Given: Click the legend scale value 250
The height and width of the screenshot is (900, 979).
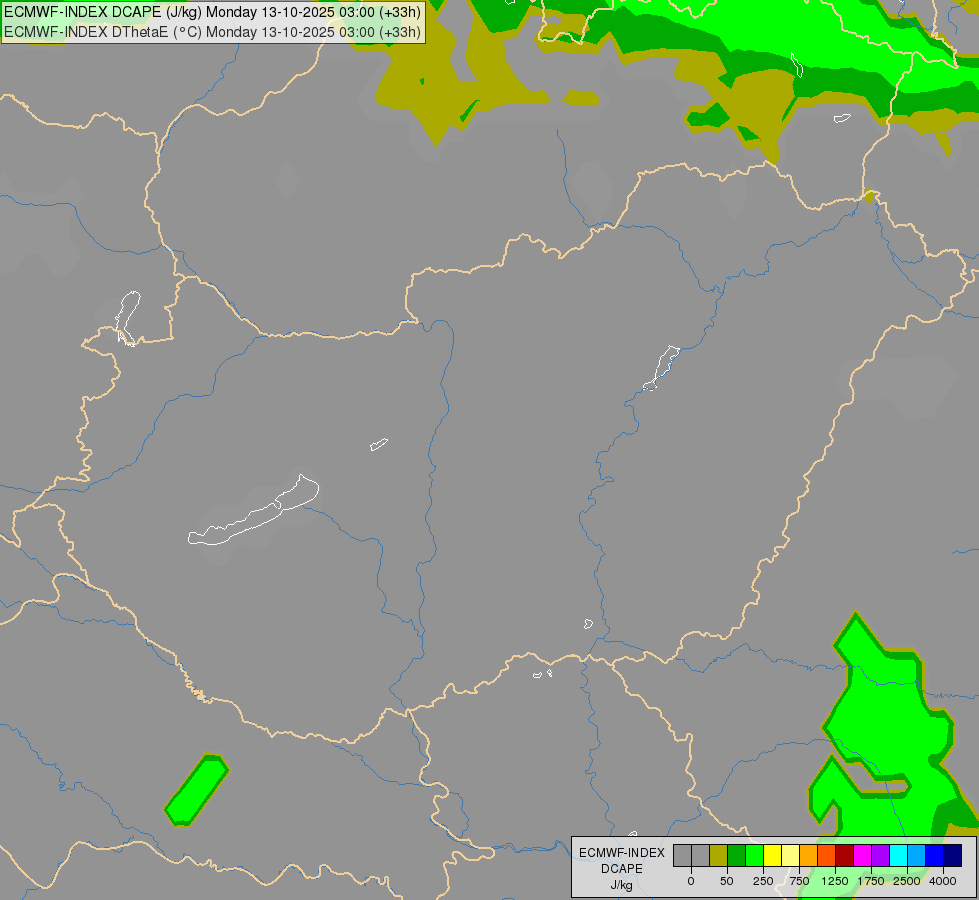Looking at the screenshot, I should [763, 881].
